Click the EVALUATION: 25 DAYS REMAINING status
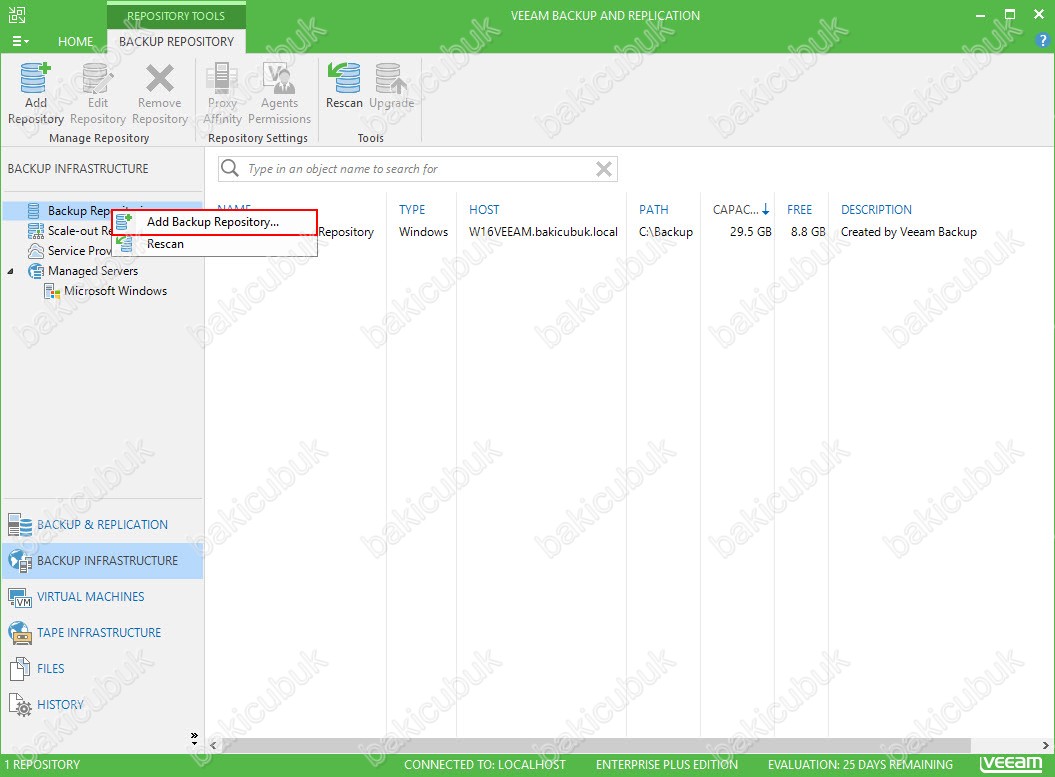Viewport: 1055px width, 777px height. [x=860, y=765]
